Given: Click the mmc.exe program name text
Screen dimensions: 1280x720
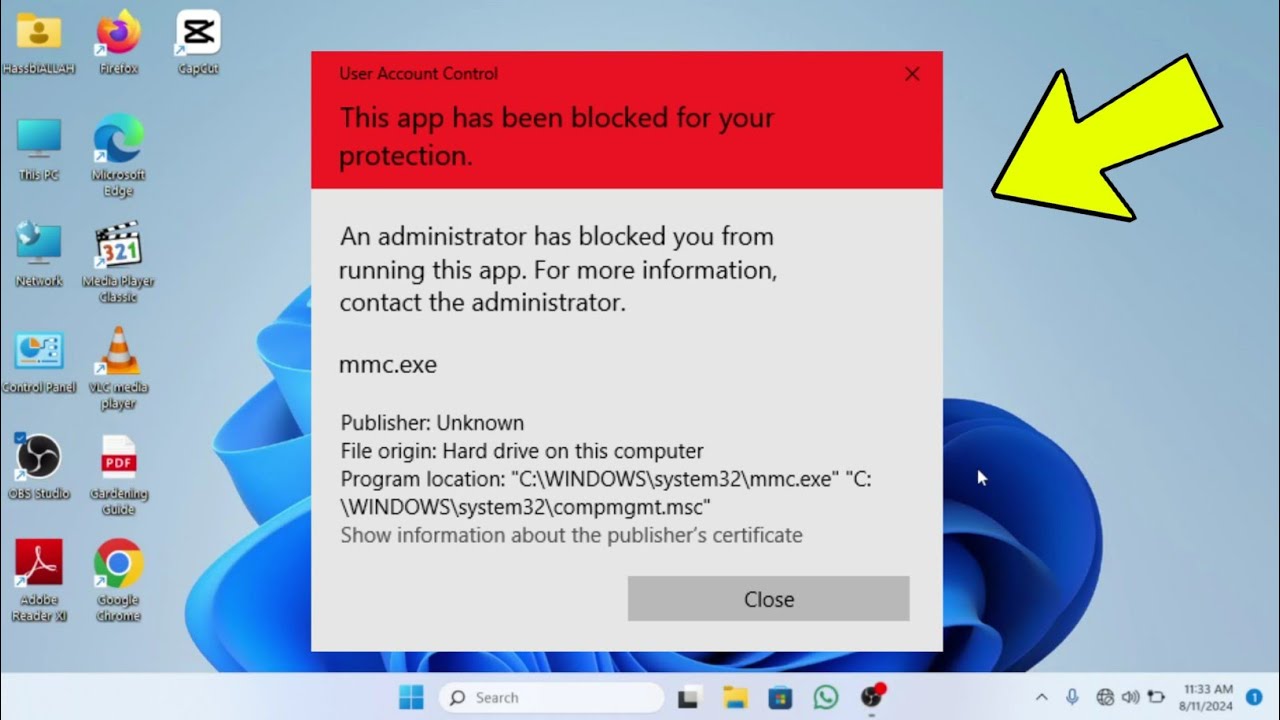Looking at the screenshot, I should [388, 365].
